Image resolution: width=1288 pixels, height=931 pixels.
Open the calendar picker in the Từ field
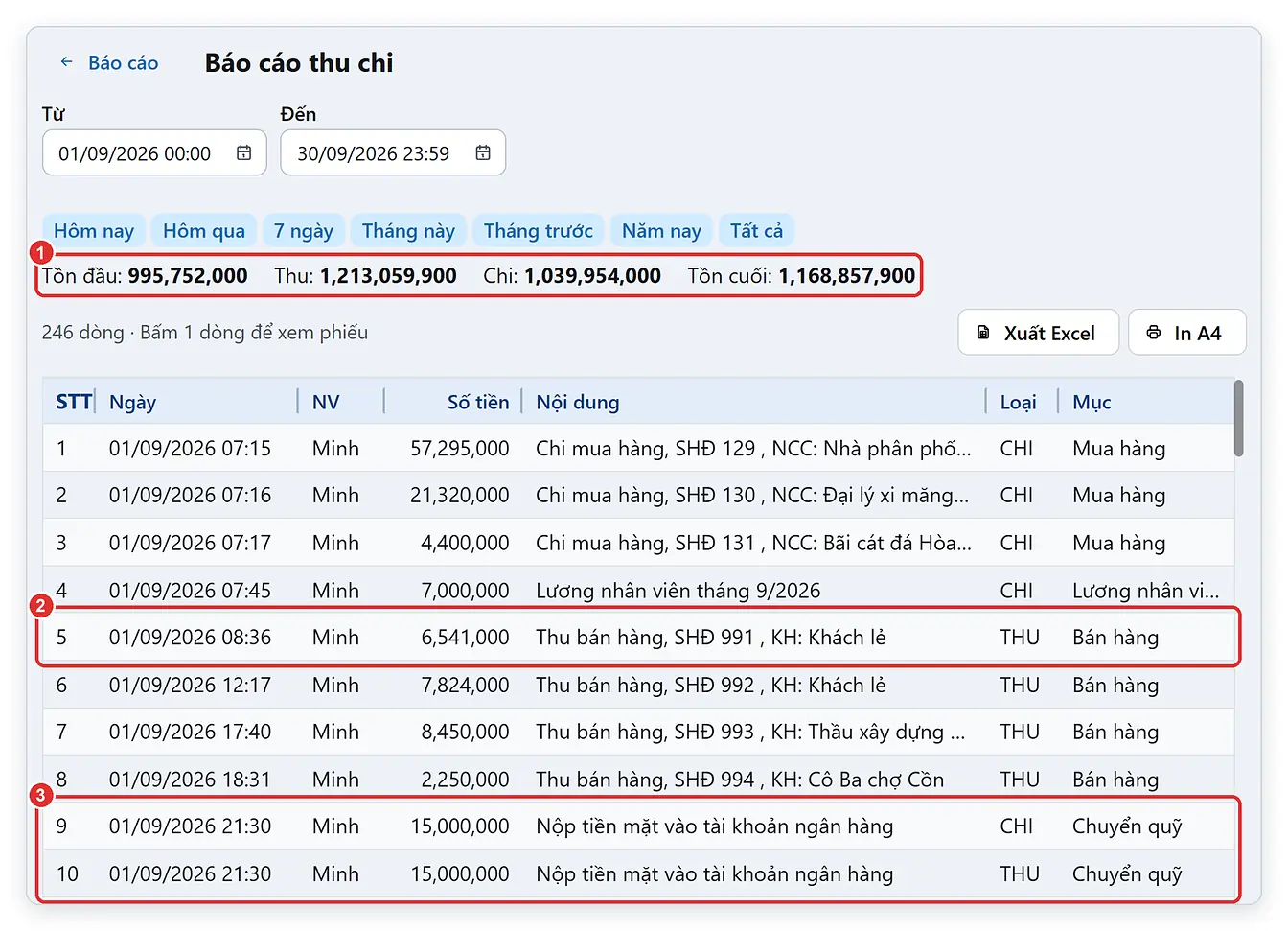pos(244,153)
